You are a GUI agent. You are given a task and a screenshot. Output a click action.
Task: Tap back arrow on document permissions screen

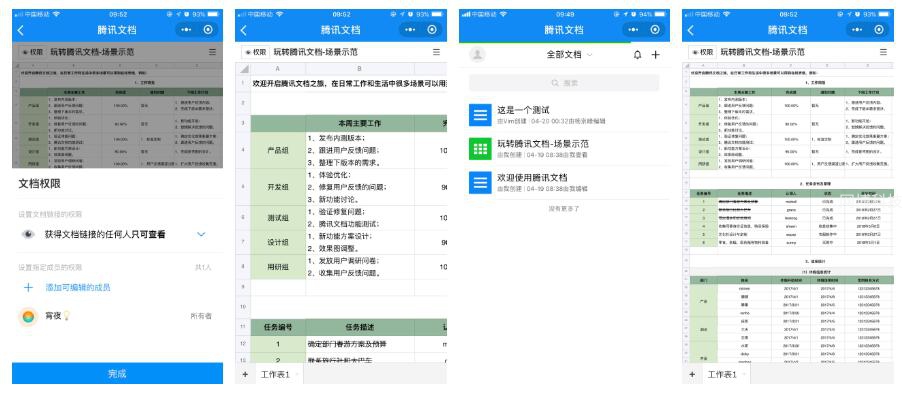point(21,31)
